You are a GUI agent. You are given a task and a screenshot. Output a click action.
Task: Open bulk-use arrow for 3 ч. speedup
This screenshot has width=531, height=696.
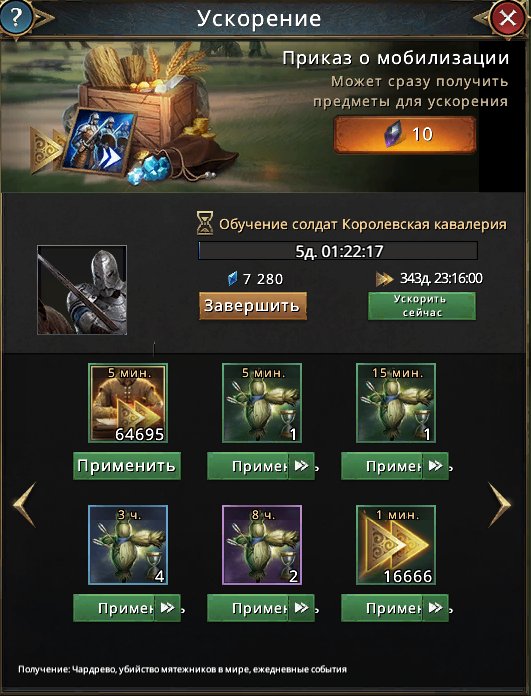point(167,608)
